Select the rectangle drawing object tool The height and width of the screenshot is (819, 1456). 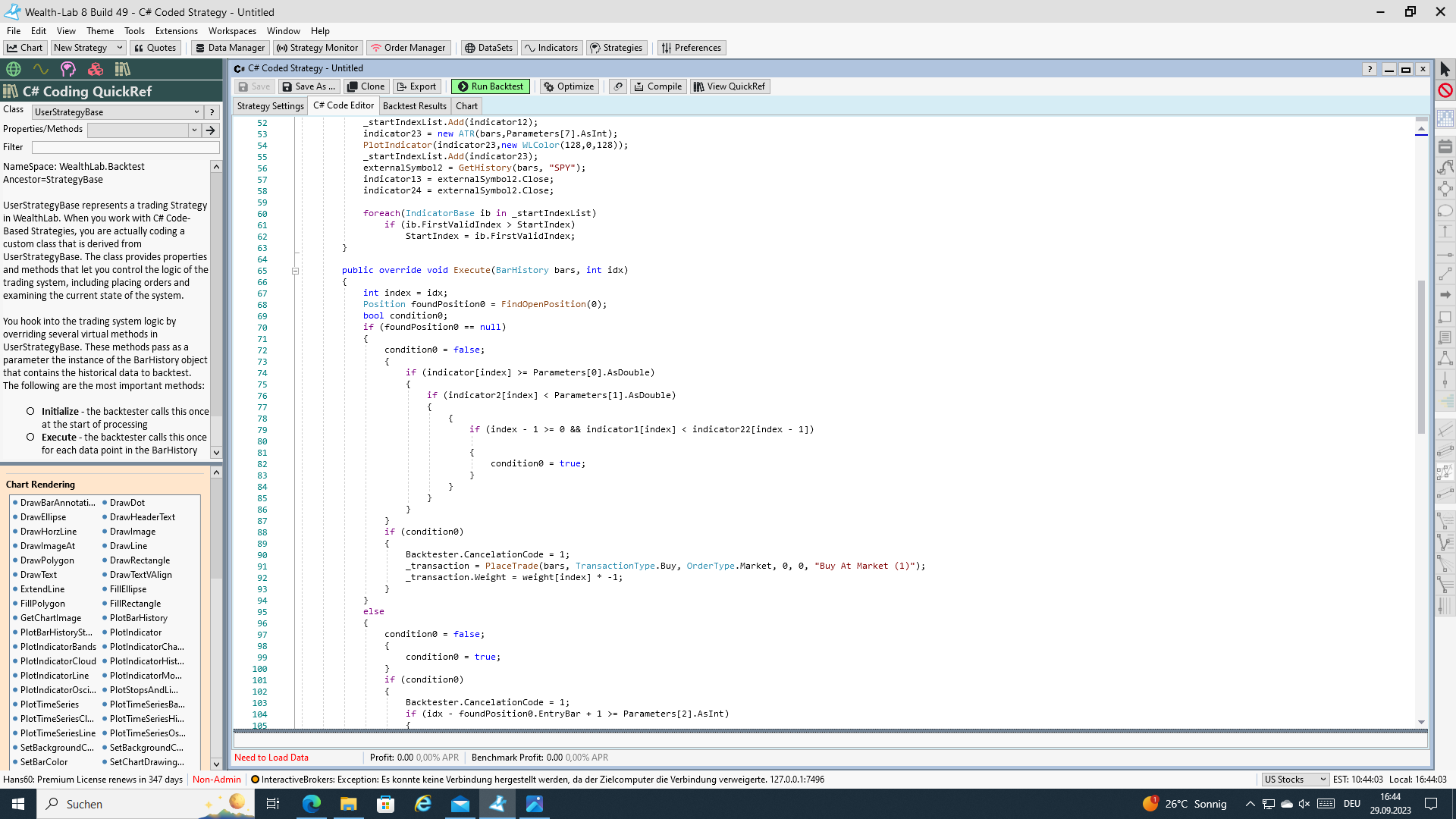coord(1445,317)
